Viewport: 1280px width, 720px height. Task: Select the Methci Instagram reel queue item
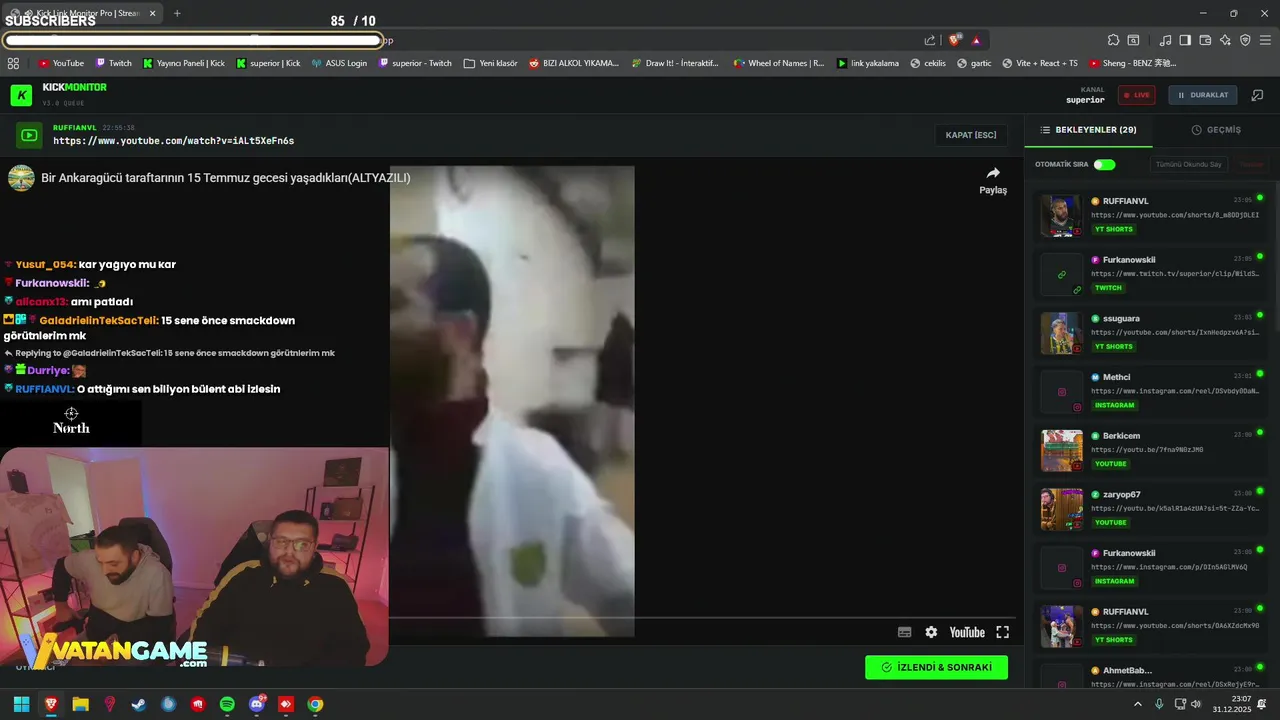[x=1149, y=391]
